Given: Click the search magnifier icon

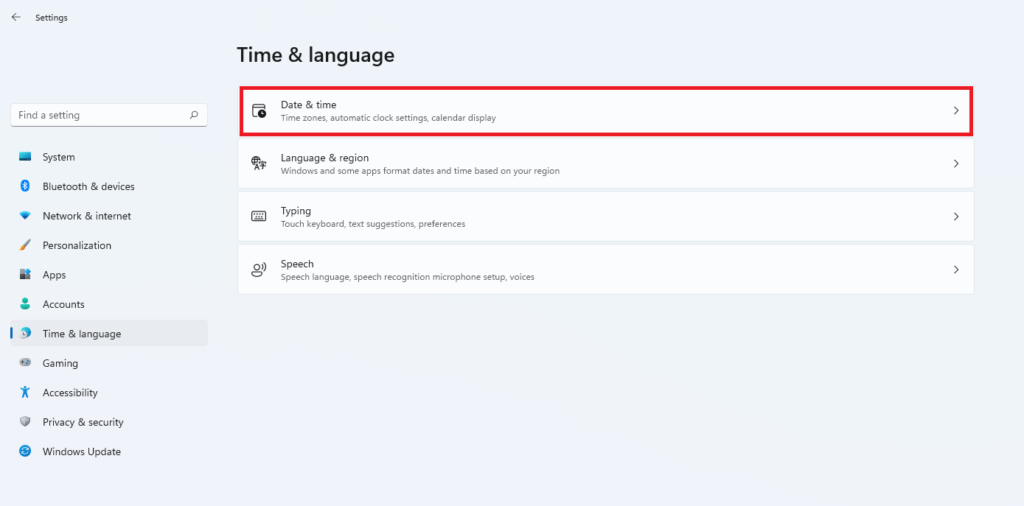Looking at the screenshot, I should point(194,115).
